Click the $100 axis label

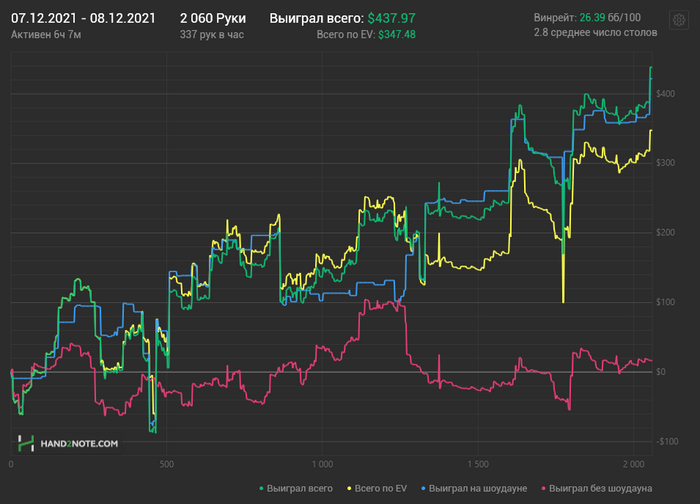(x=666, y=302)
